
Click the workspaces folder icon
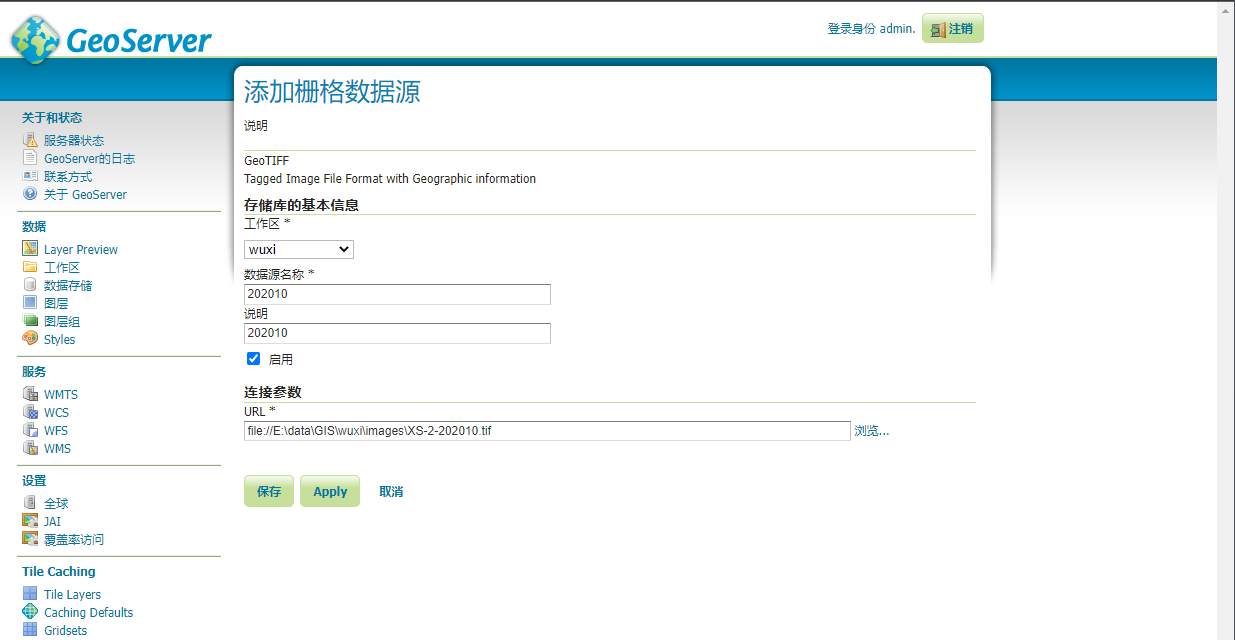30,267
